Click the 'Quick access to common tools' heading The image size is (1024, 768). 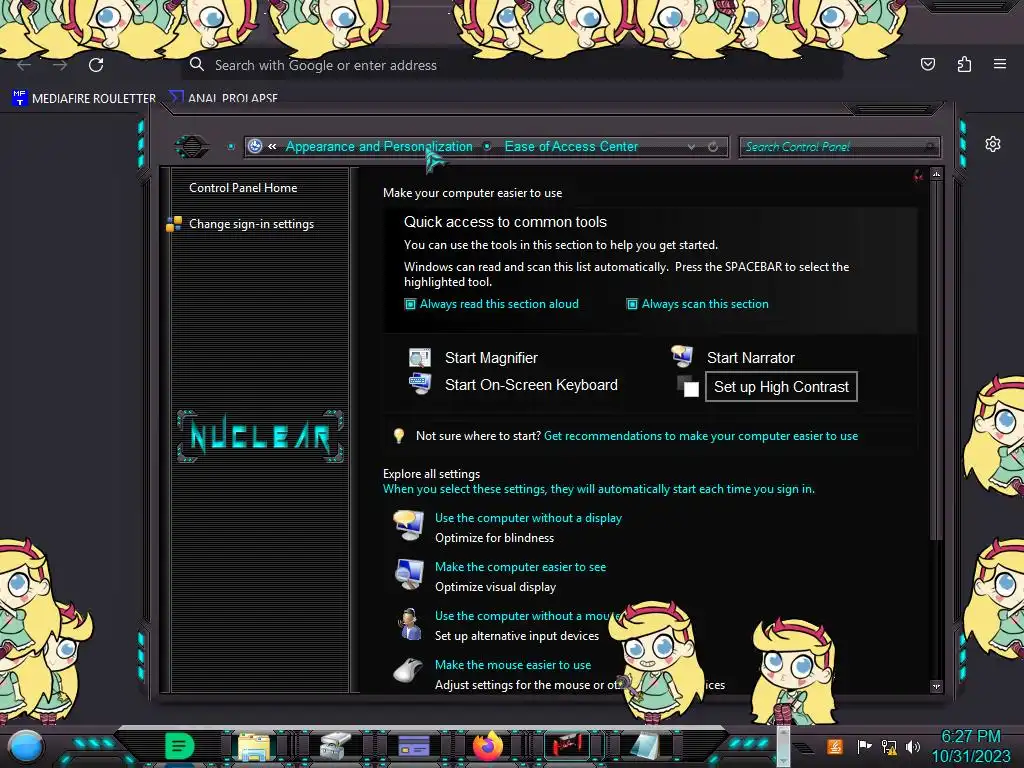505,222
